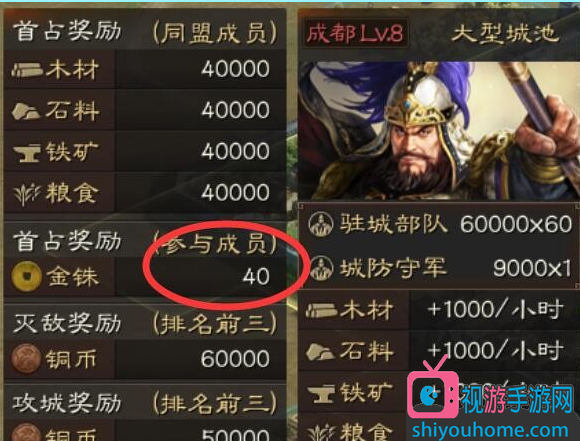This screenshot has height=441, width=580.
Task: Click the garrison troops (驻城部队) soldier icon
Action: 321,224
